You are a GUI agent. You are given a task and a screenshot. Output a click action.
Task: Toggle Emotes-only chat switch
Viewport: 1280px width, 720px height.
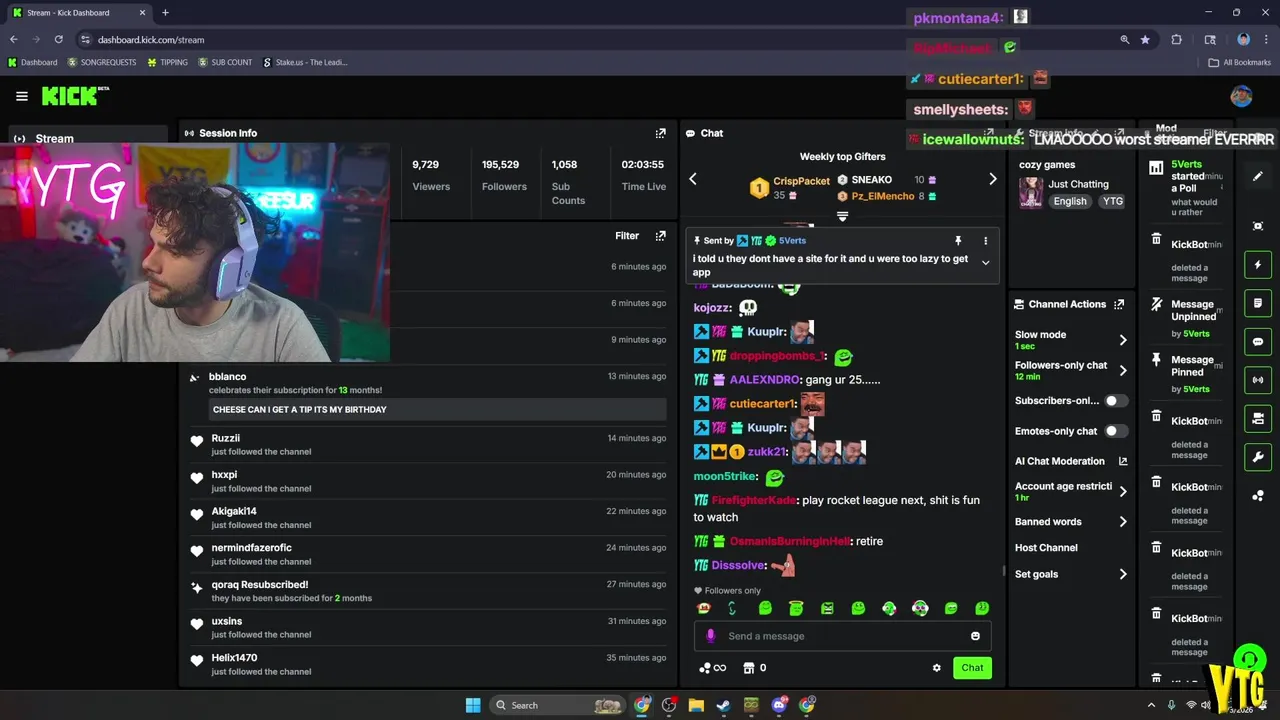click(1116, 431)
